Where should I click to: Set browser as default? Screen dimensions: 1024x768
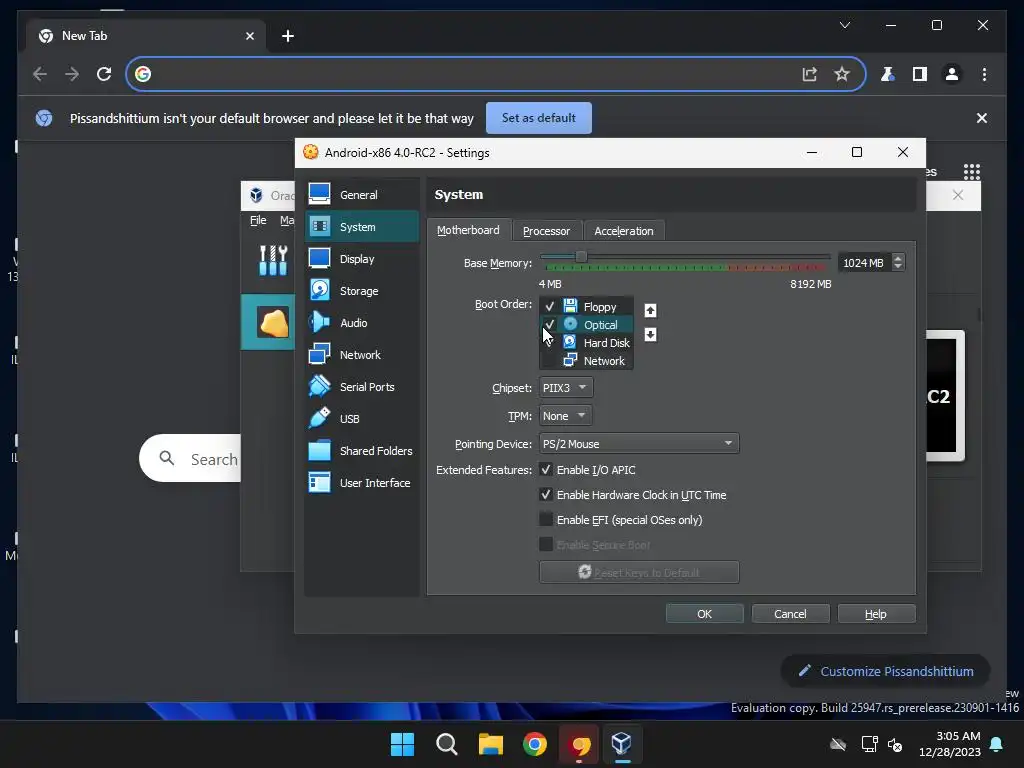(539, 118)
